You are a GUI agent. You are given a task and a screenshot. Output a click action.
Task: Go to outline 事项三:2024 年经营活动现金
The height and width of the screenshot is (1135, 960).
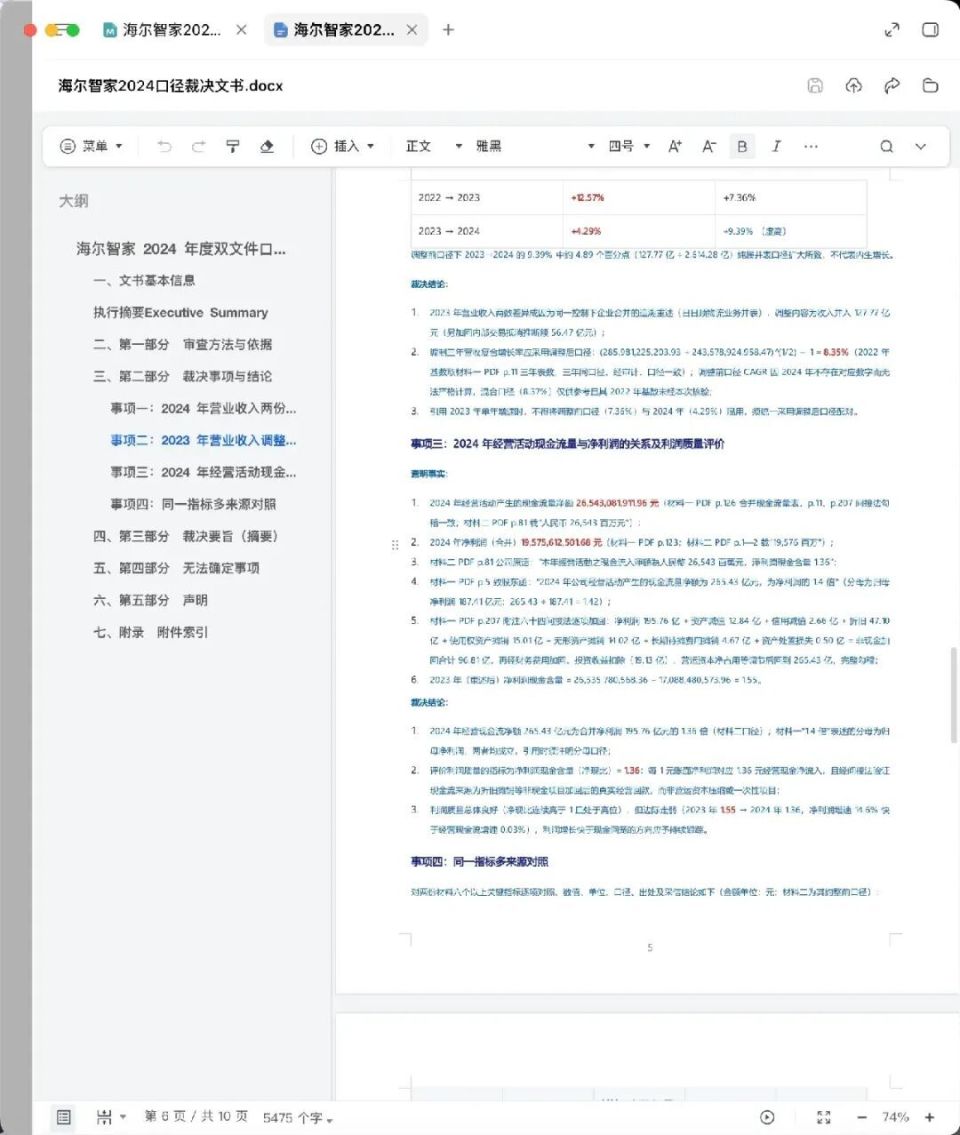pos(203,472)
